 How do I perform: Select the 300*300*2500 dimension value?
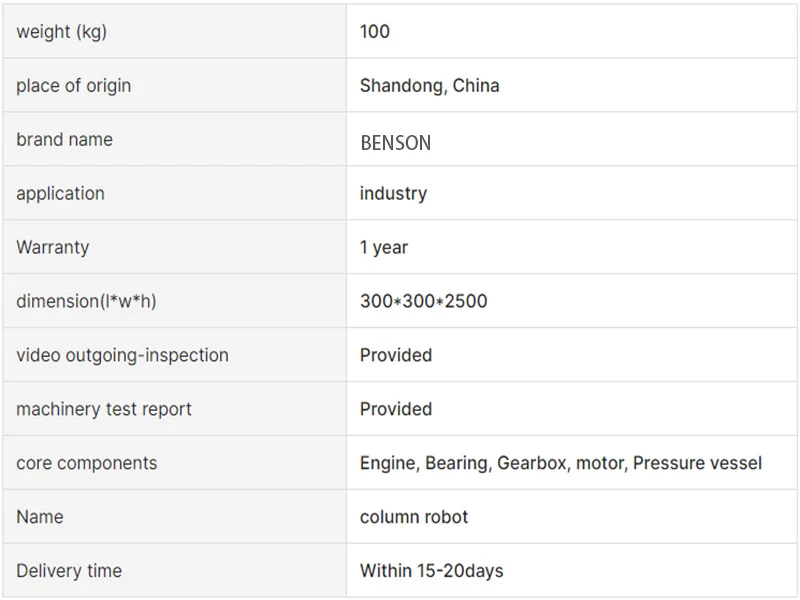(x=423, y=301)
